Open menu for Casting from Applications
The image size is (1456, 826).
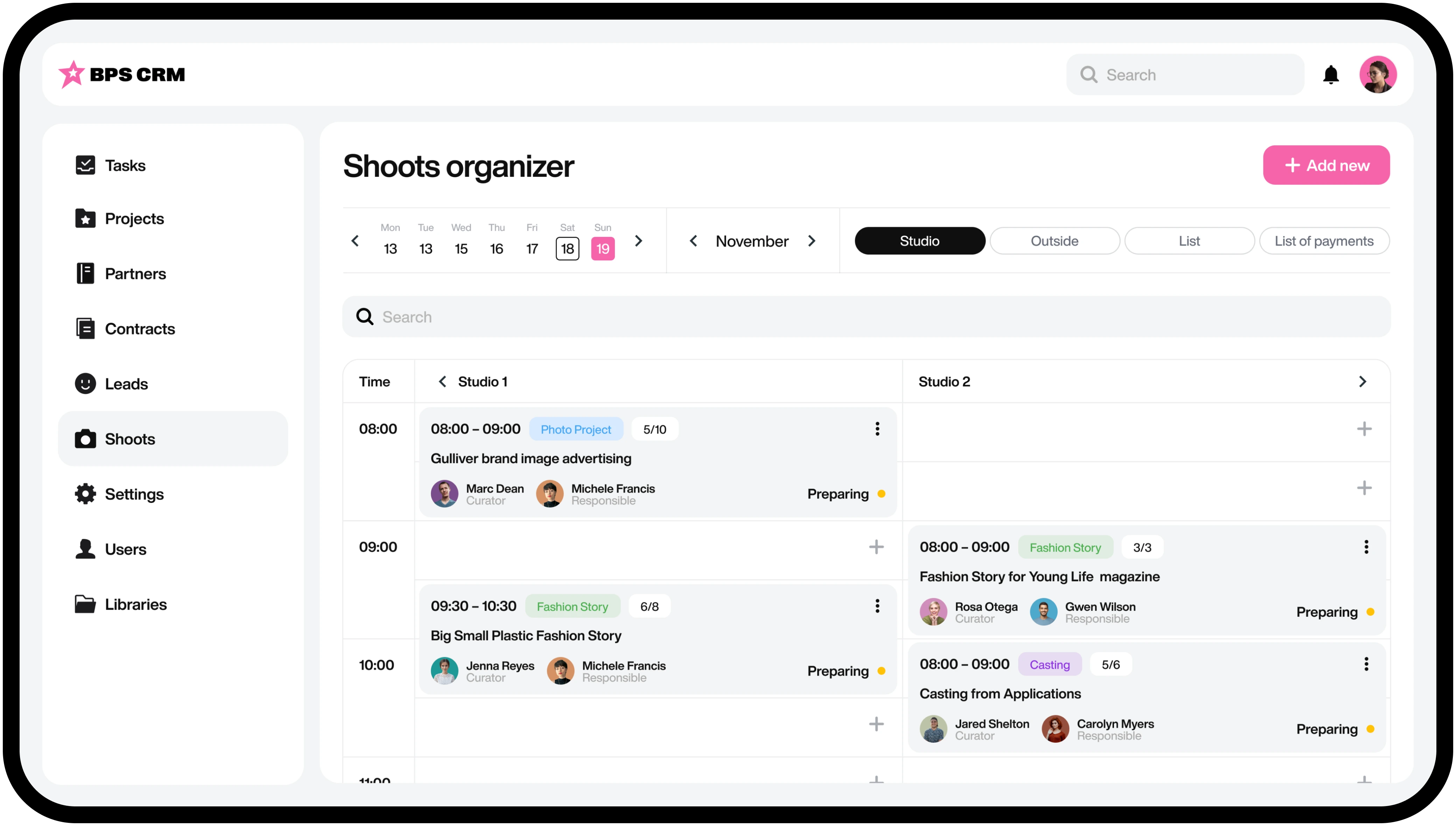coord(1366,663)
